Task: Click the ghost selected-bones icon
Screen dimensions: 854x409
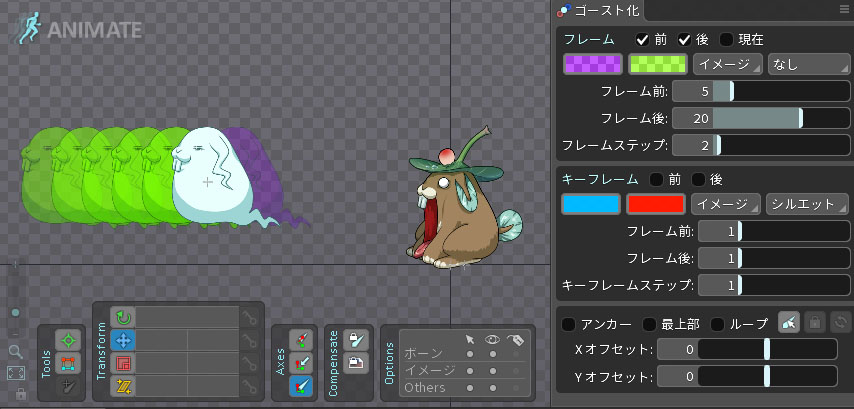Action: (790, 323)
